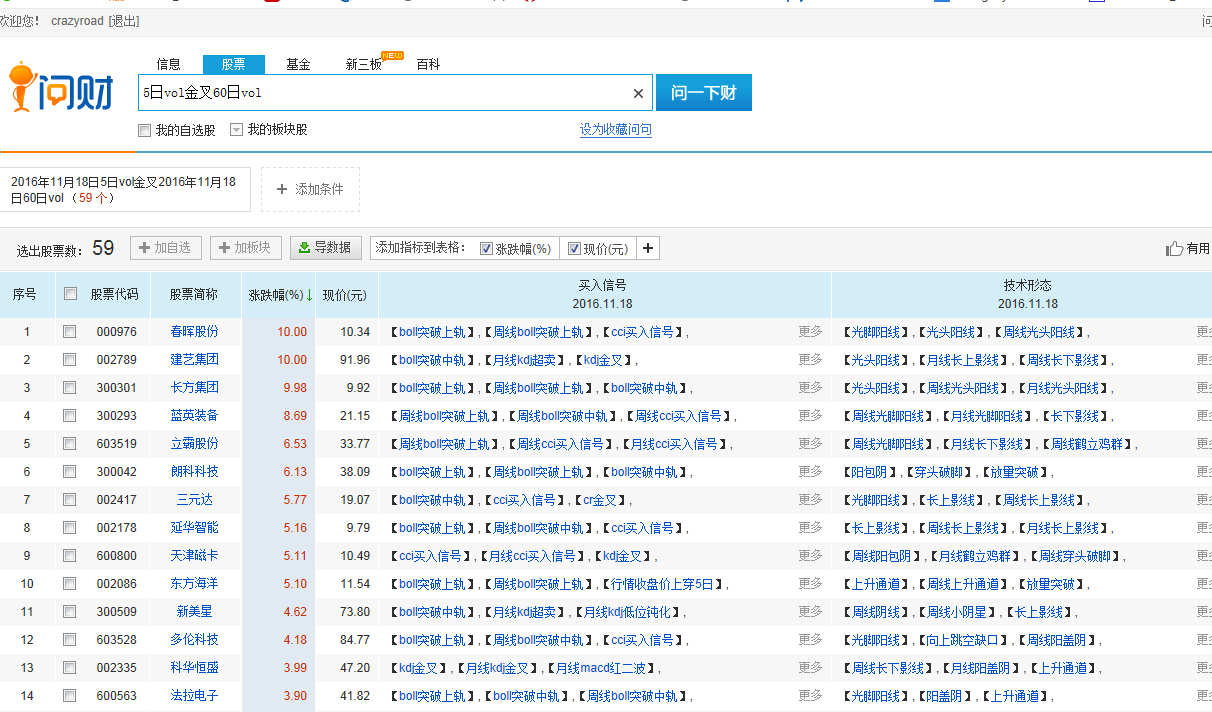Toggle the 现价(元) indicator checkbox
Viewport: 1212px width, 712px height.
coord(574,249)
